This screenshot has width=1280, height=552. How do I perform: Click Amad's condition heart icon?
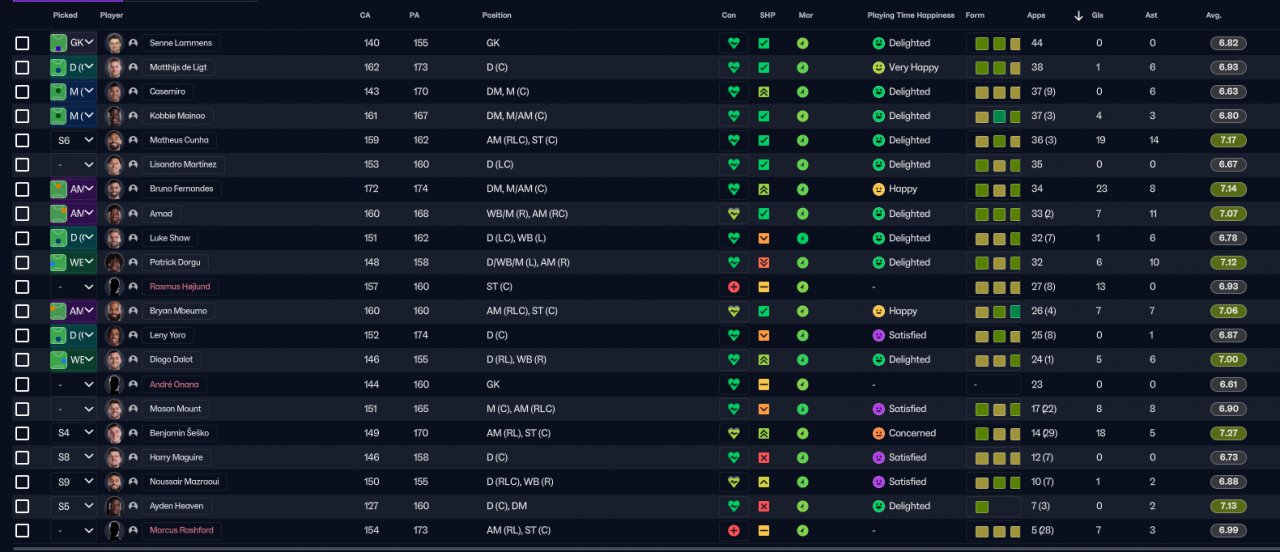pos(733,213)
